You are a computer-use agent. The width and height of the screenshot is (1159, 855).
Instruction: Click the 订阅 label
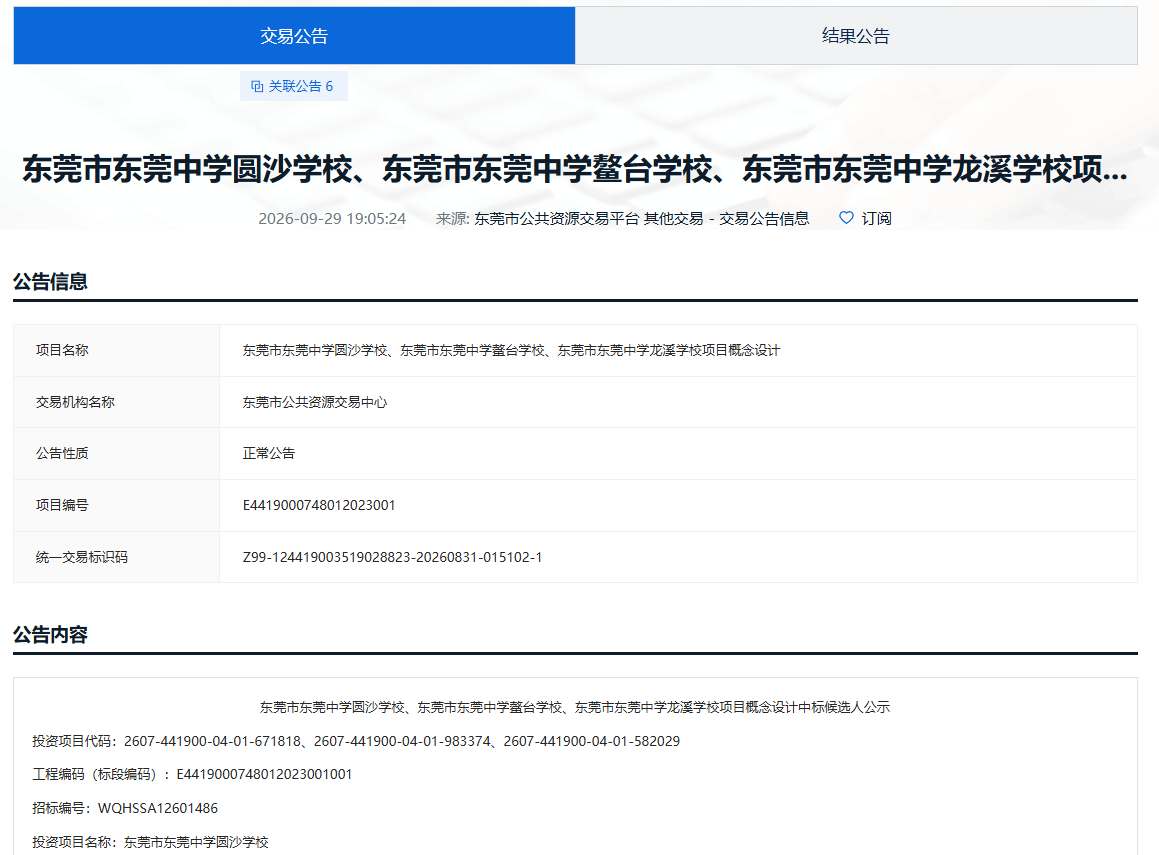coord(877,219)
